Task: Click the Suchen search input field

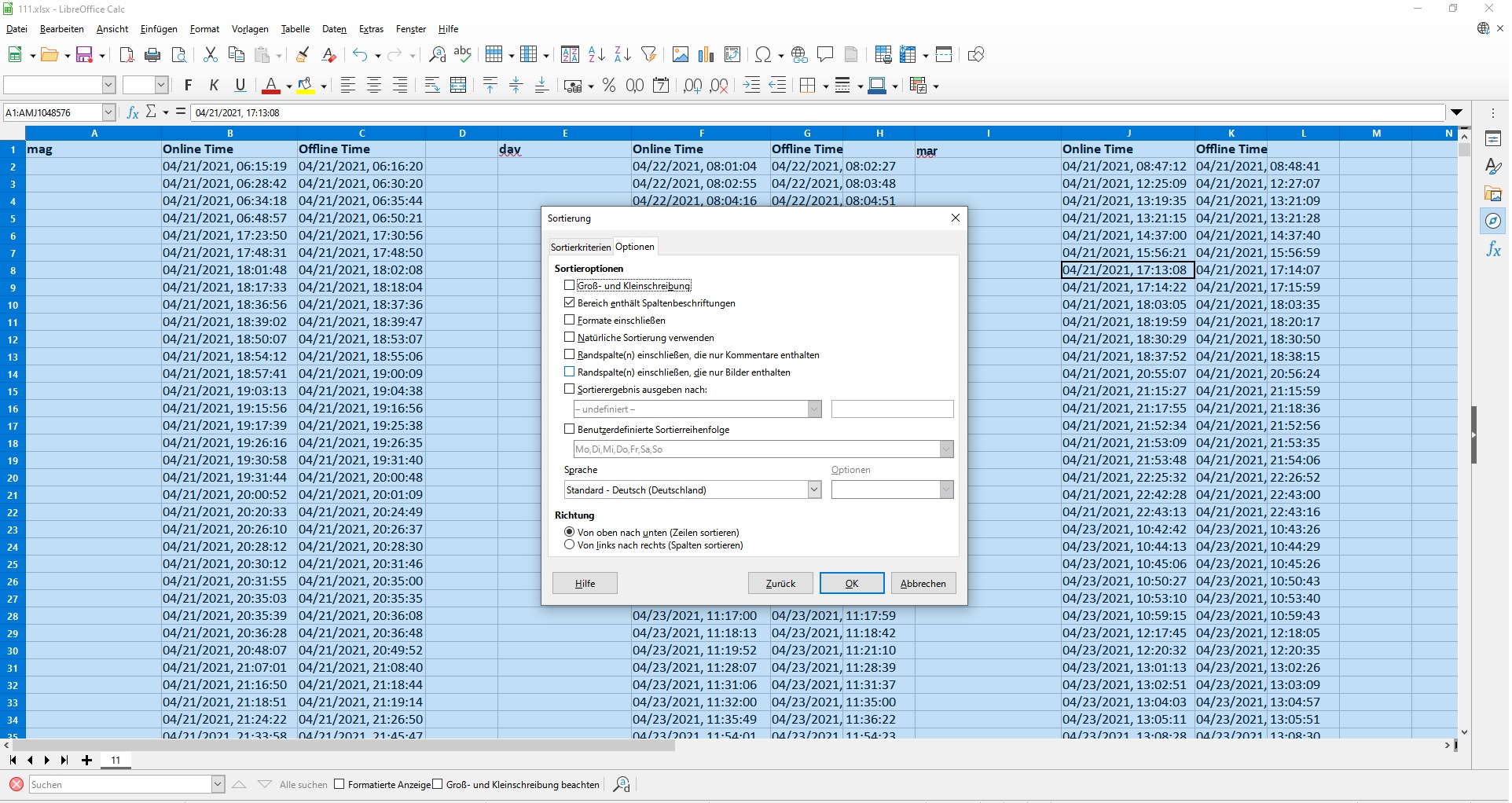Action: pyautogui.click(x=120, y=784)
